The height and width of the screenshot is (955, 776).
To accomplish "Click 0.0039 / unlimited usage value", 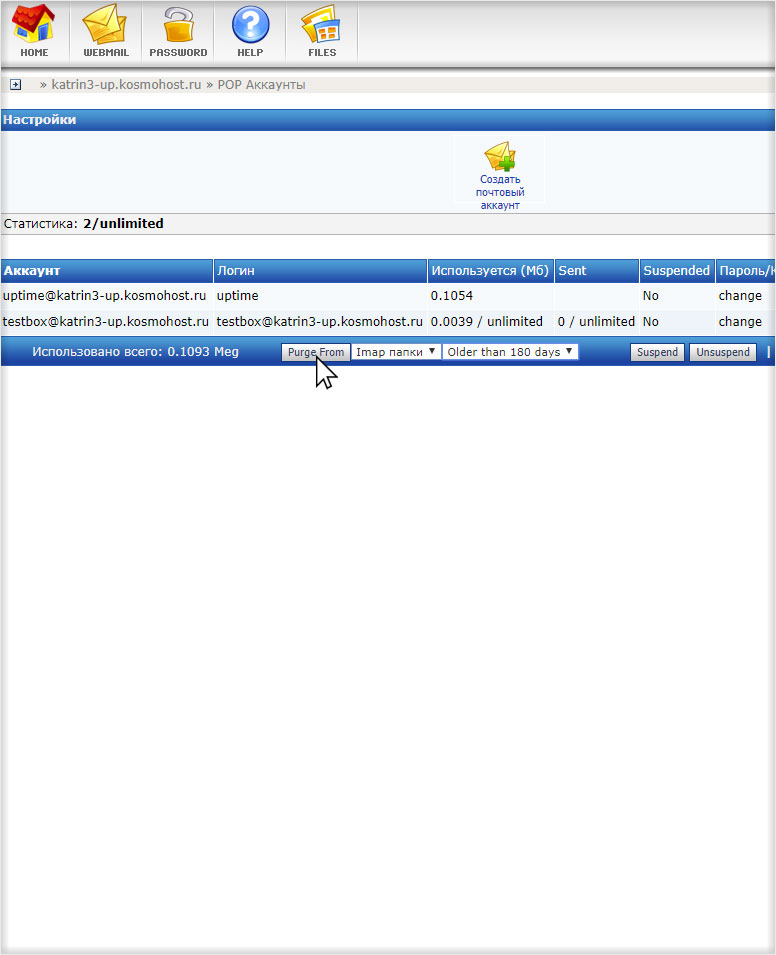I will pos(487,322).
